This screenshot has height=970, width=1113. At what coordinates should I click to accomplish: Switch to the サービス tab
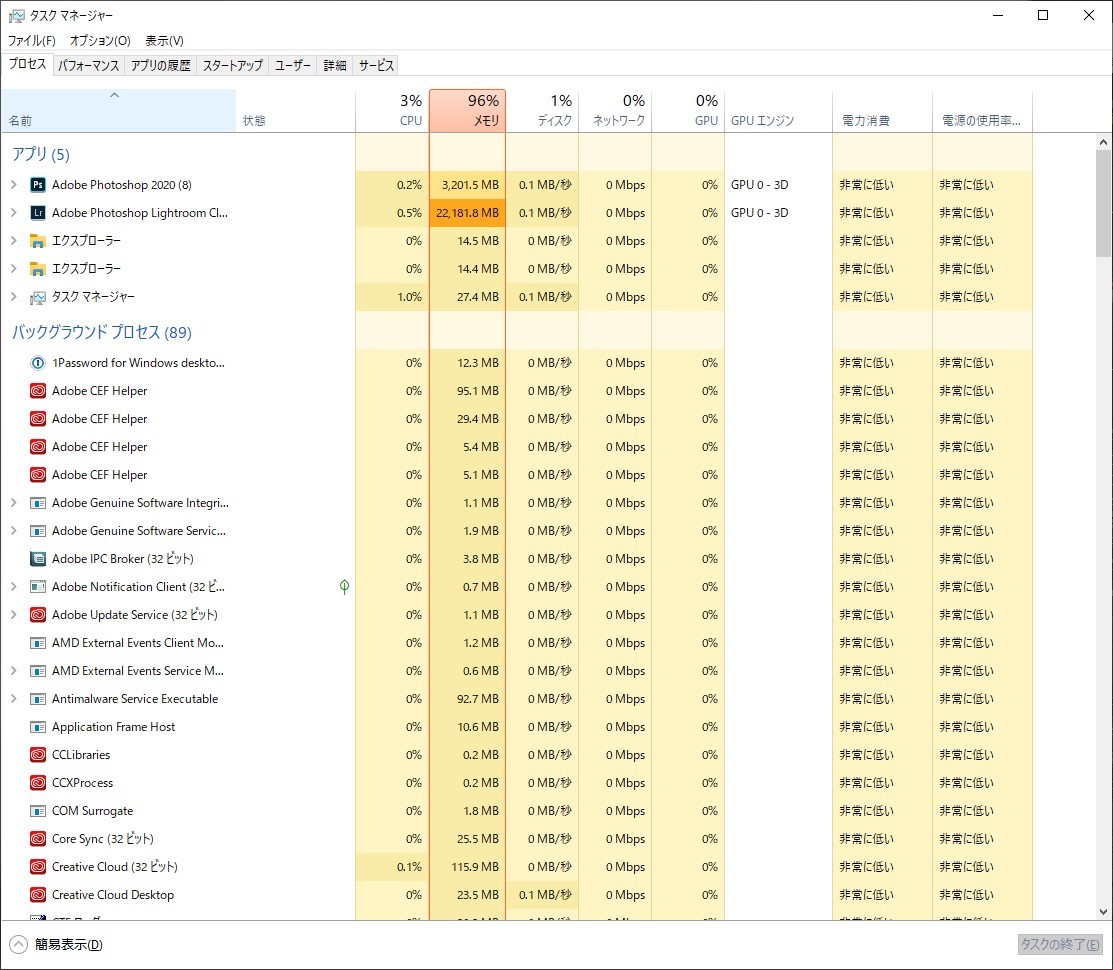376,65
